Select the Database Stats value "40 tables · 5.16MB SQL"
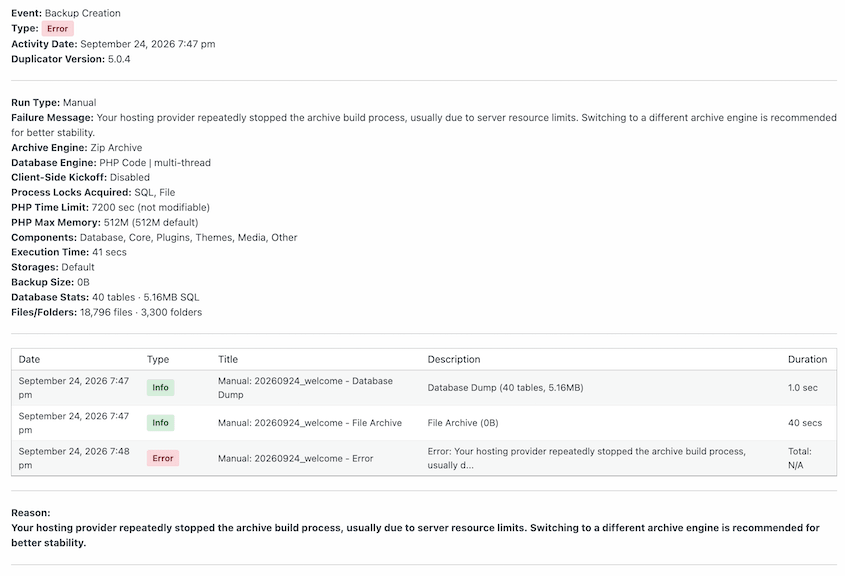This screenshot has width=845, height=576. tap(146, 297)
